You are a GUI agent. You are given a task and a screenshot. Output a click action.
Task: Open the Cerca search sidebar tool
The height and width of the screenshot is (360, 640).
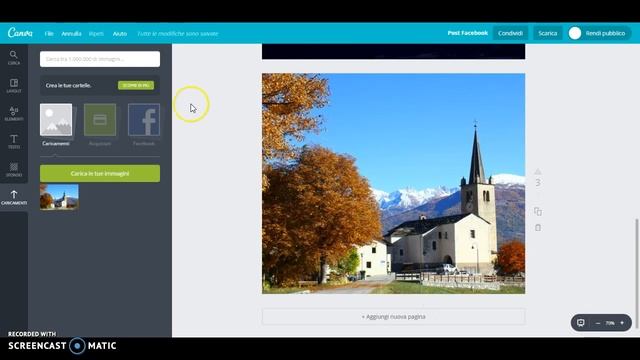click(14, 58)
